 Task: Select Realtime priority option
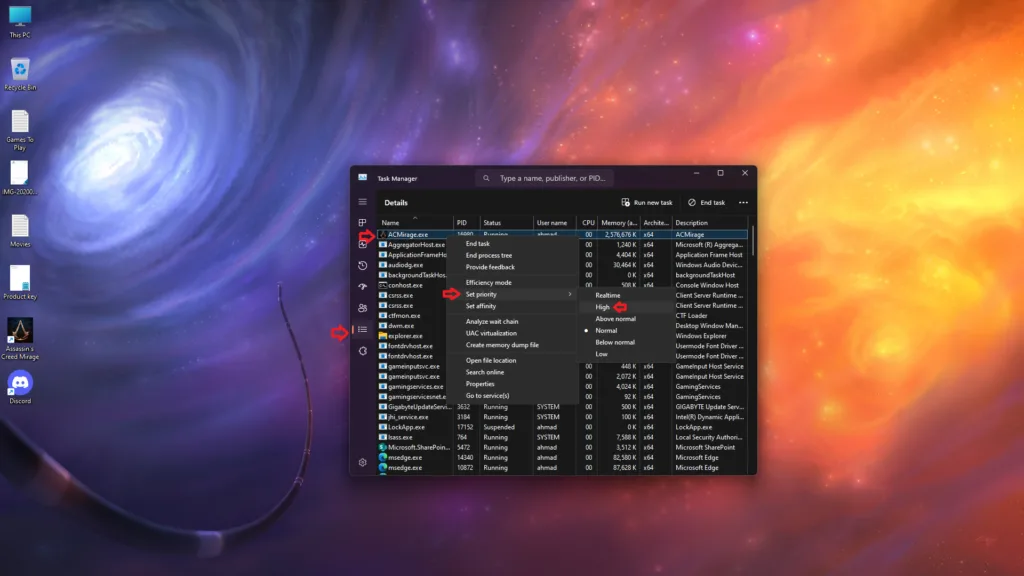pos(626,295)
